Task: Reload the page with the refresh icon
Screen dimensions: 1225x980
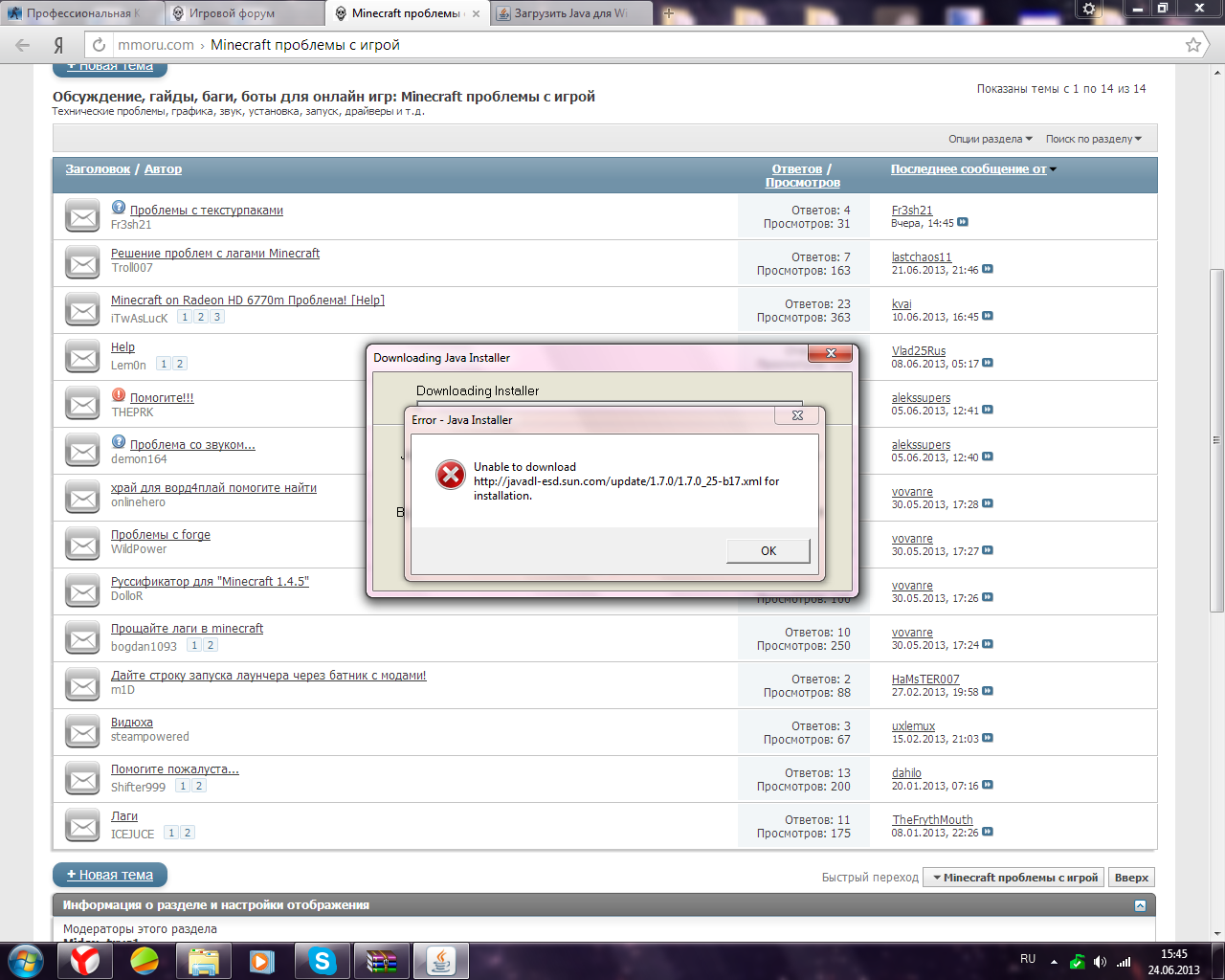Action: tap(99, 45)
